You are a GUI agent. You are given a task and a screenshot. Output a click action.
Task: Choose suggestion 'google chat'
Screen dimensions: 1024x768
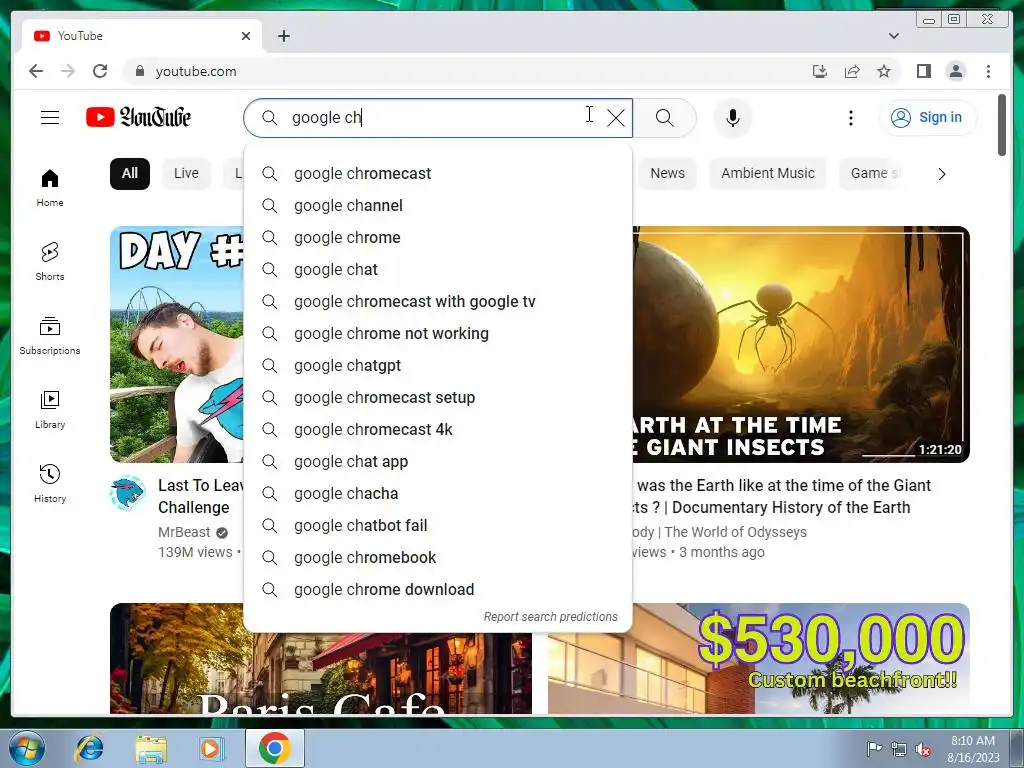tap(438, 270)
